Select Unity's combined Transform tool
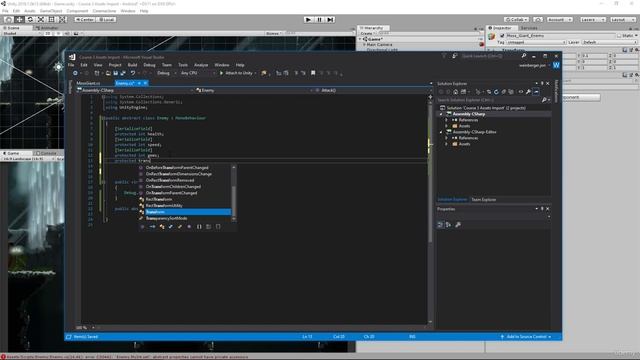 pyautogui.click(x=62, y=19)
